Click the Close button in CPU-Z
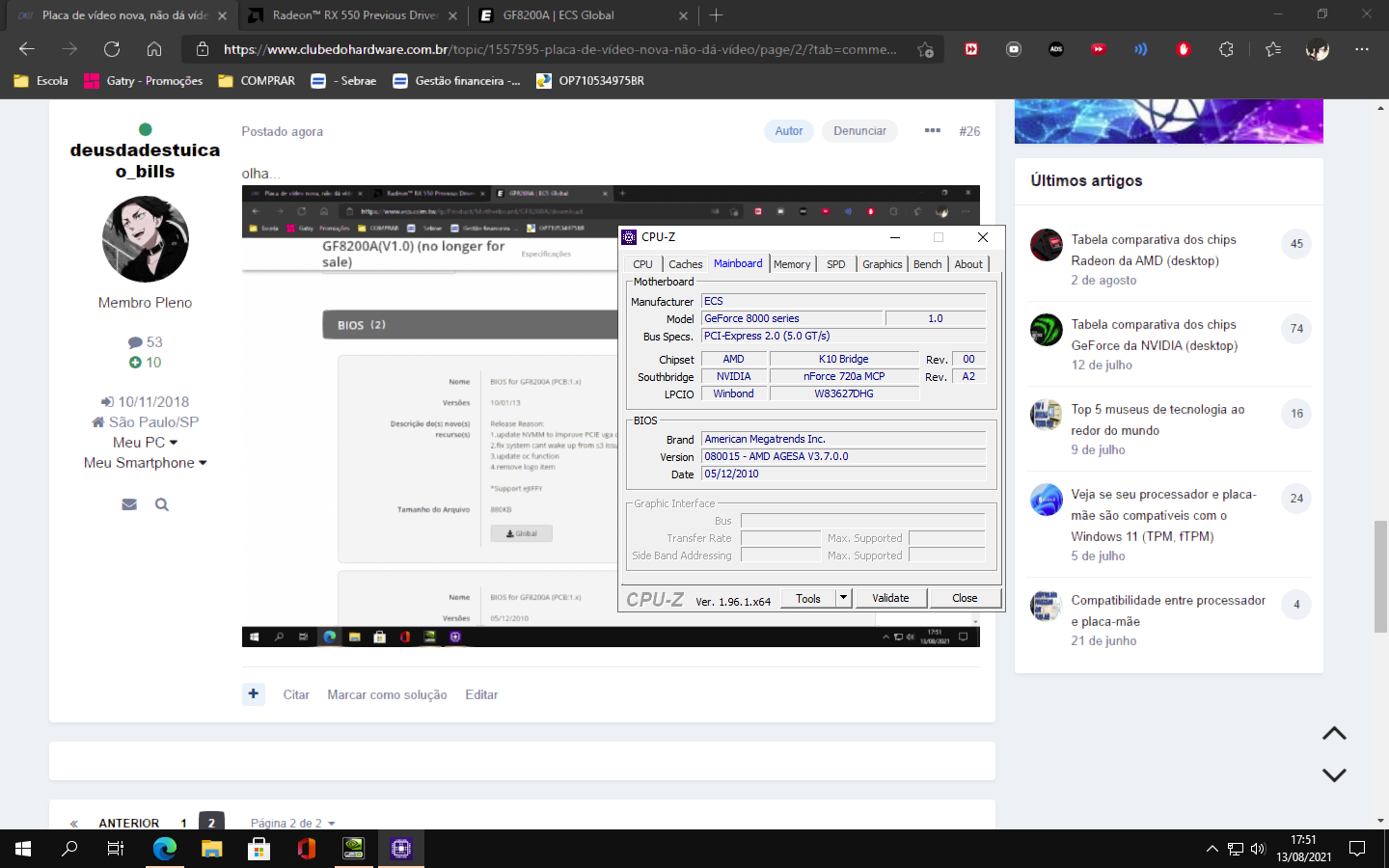This screenshot has height=868, width=1389. [x=965, y=598]
